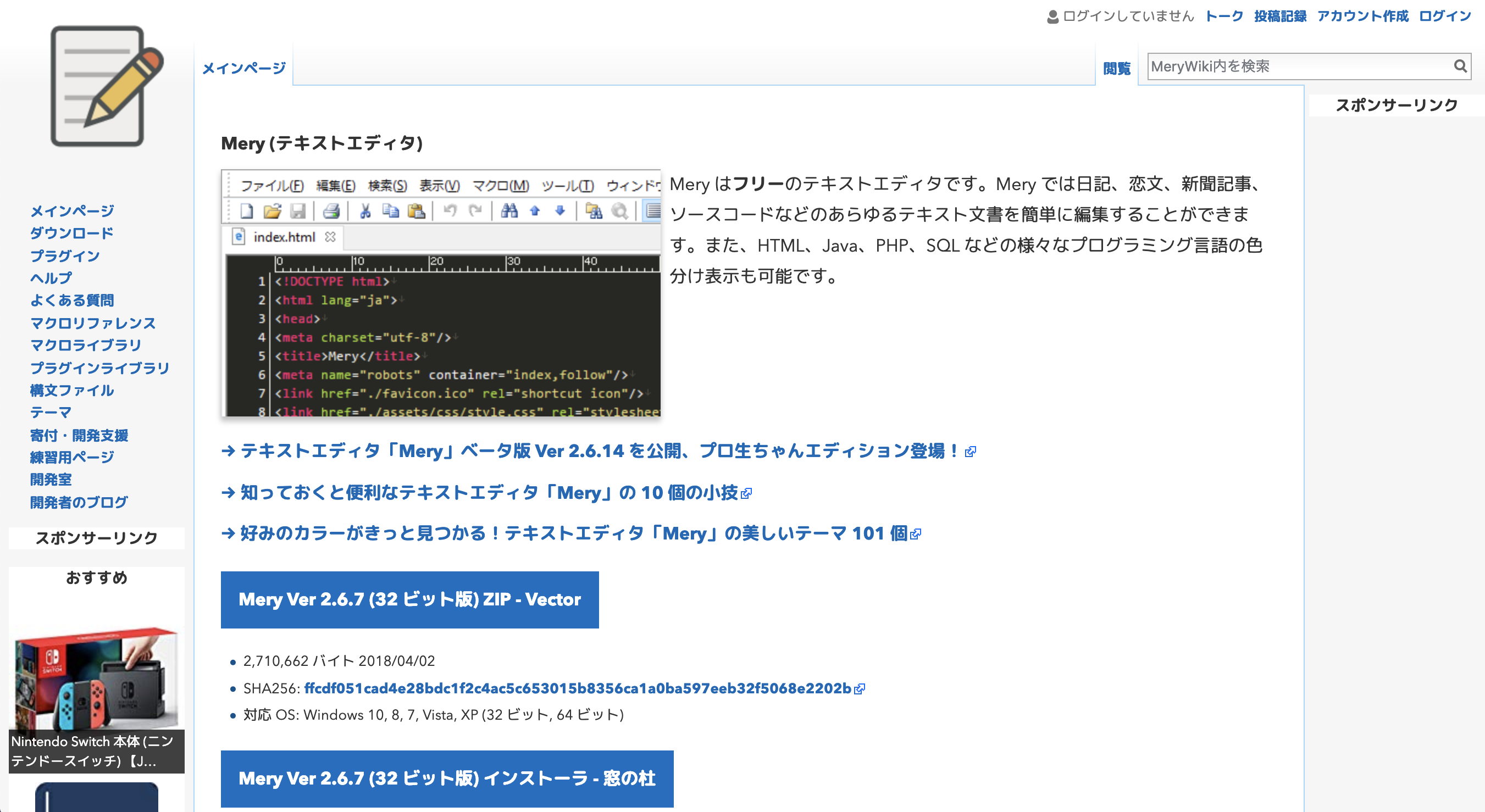Open 練習用ページ sidebar link
The height and width of the screenshot is (812, 1485).
click(x=71, y=458)
